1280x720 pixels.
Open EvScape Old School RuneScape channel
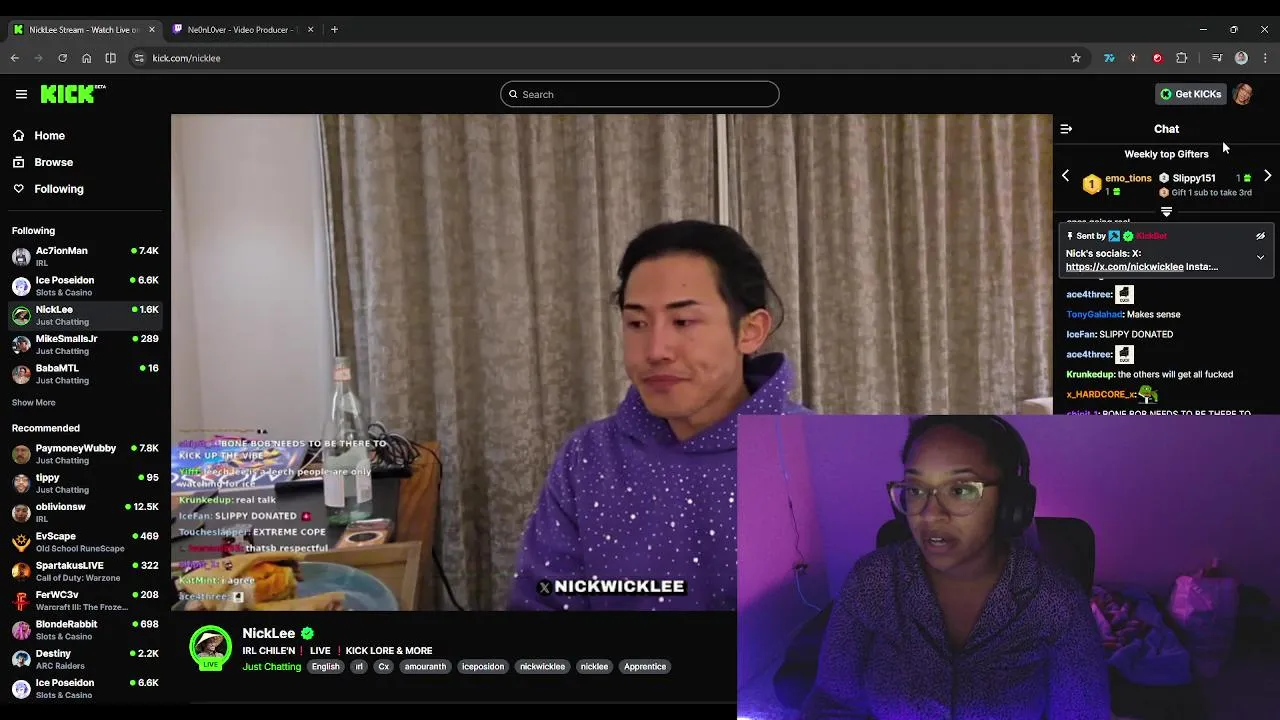click(85, 542)
